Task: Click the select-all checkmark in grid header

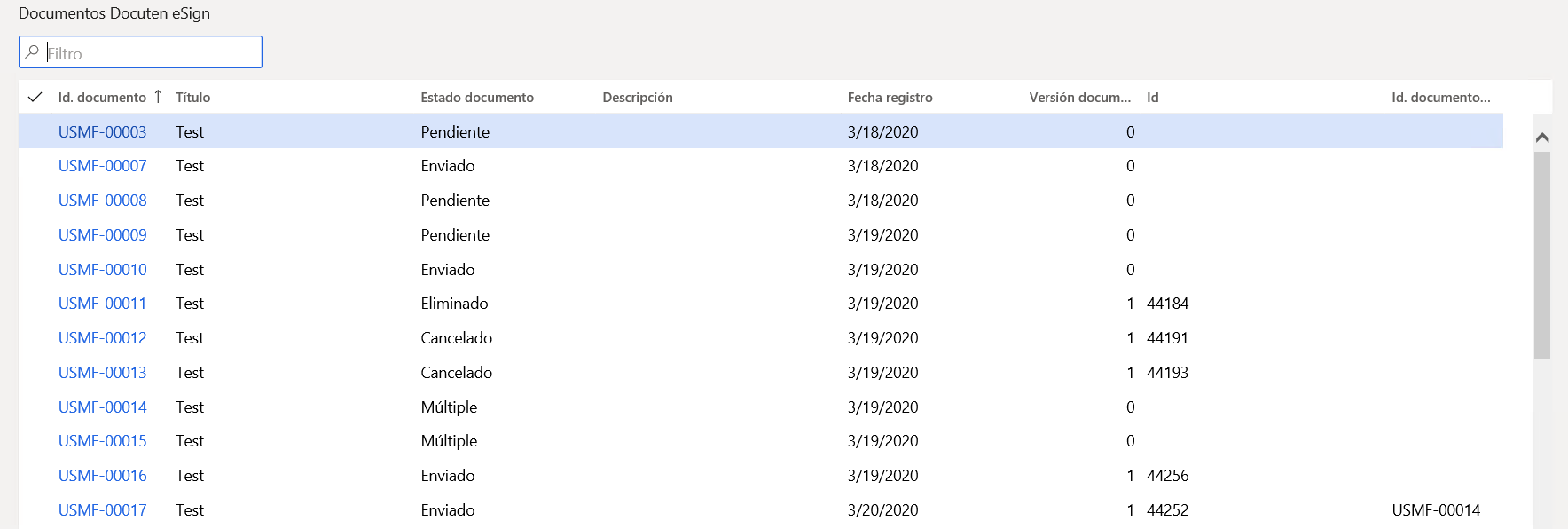Action: 35,97
